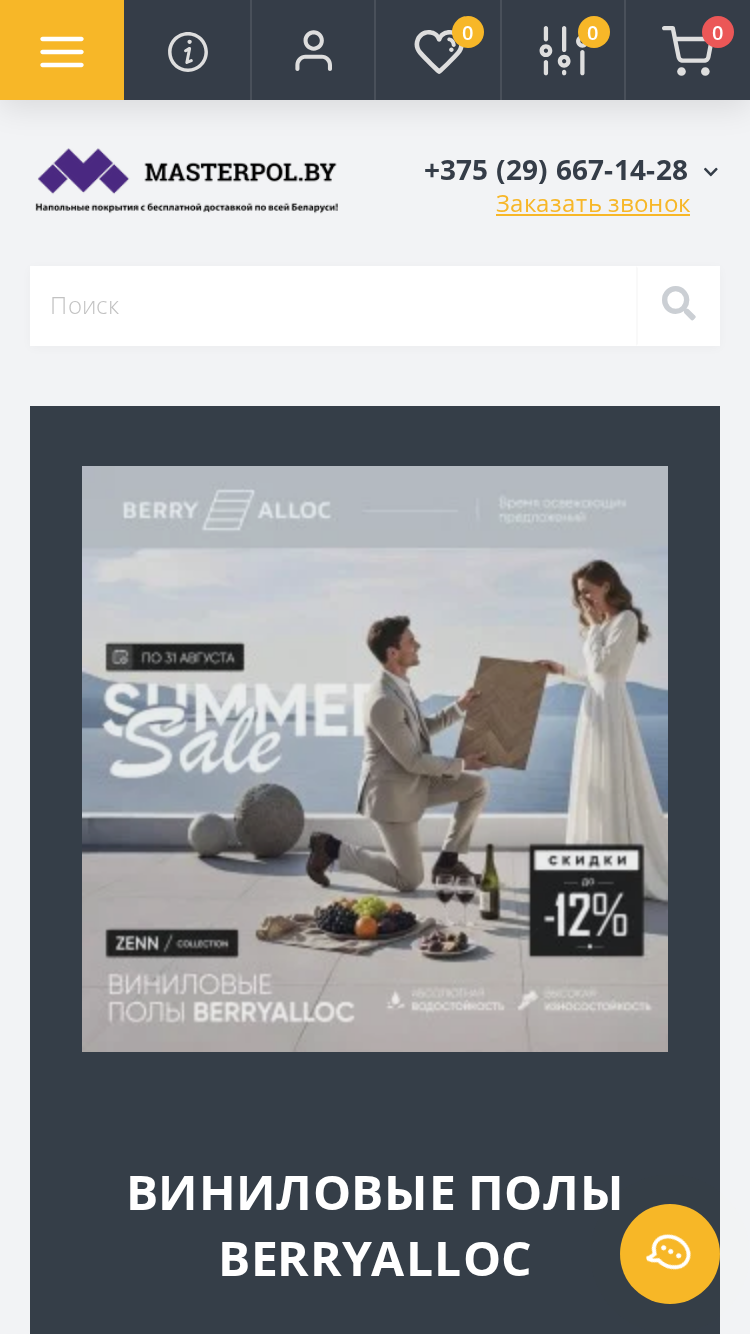Click the Заказать звонок link
This screenshot has height=1334, width=750.
pyautogui.click(x=593, y=204)
